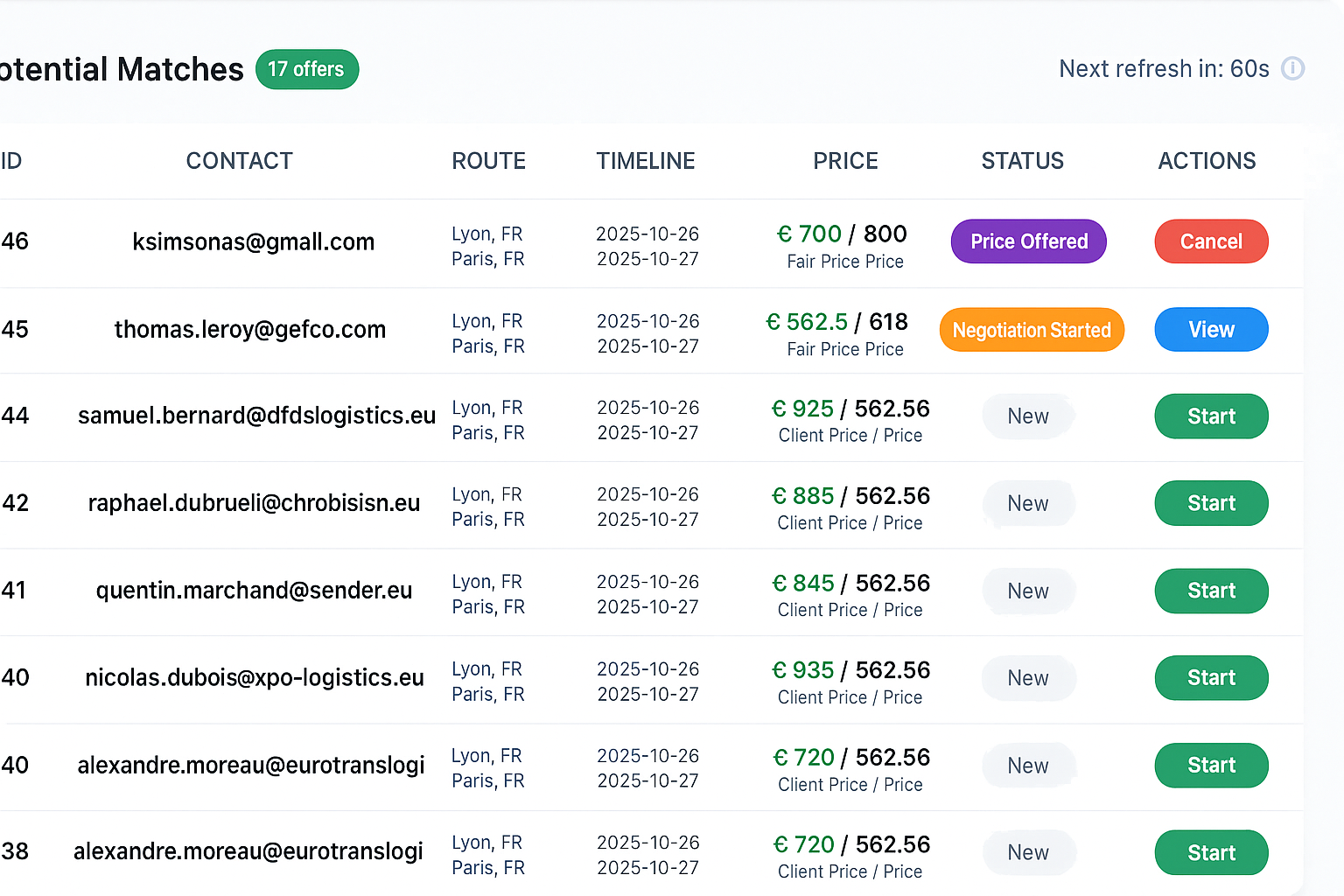Open contact thomas.leroy@gefco.com
1344x896 pixels.
point(249,330)
